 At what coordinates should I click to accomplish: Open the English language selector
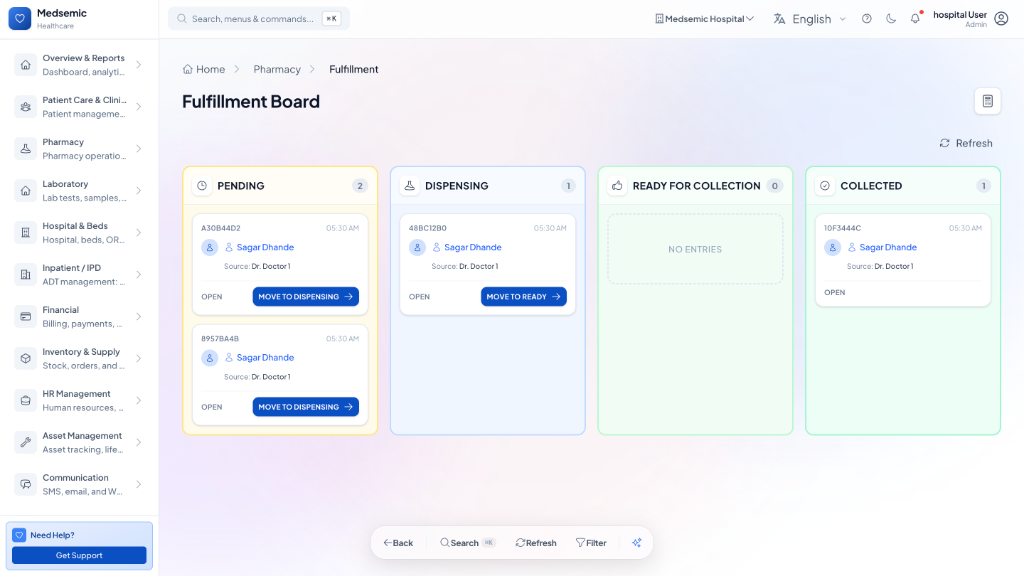[810, 19]
